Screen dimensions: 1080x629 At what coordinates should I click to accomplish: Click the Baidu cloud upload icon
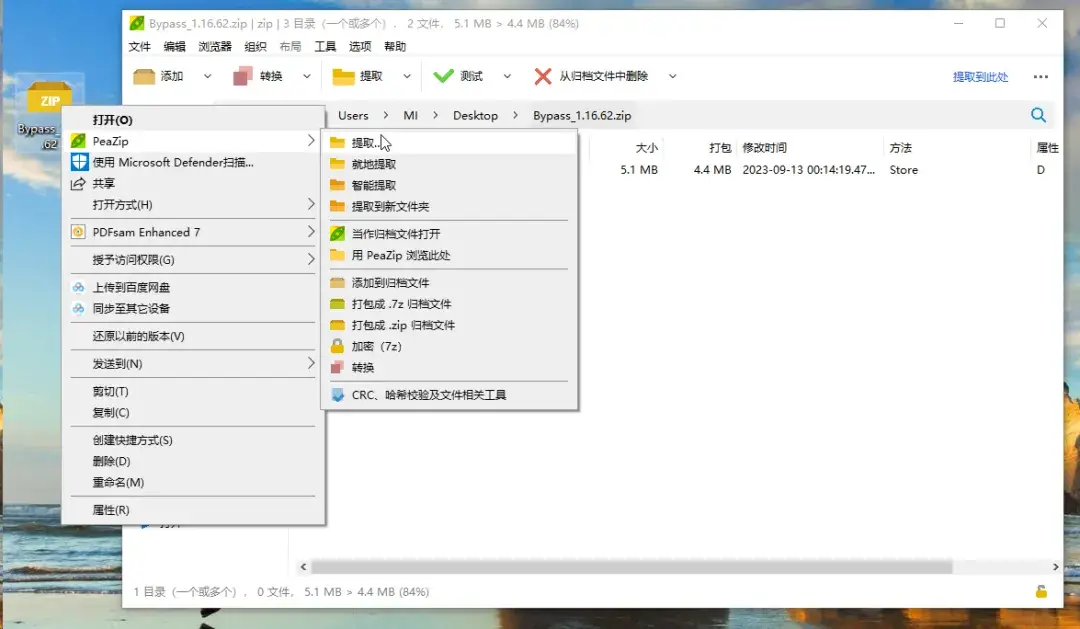click(x=79, y=287)
